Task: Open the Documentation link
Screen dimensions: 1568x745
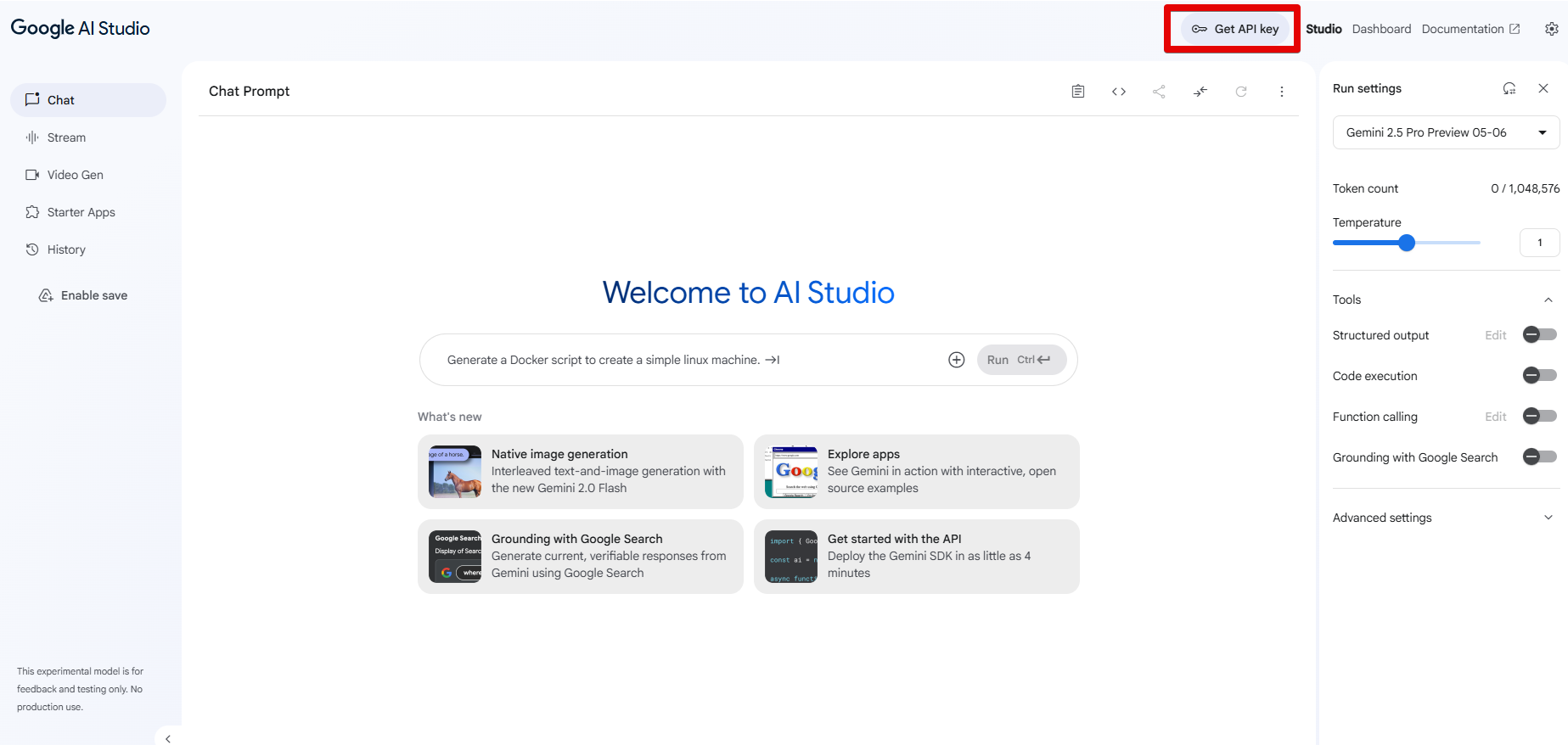Action: [x=1470, y=29]
